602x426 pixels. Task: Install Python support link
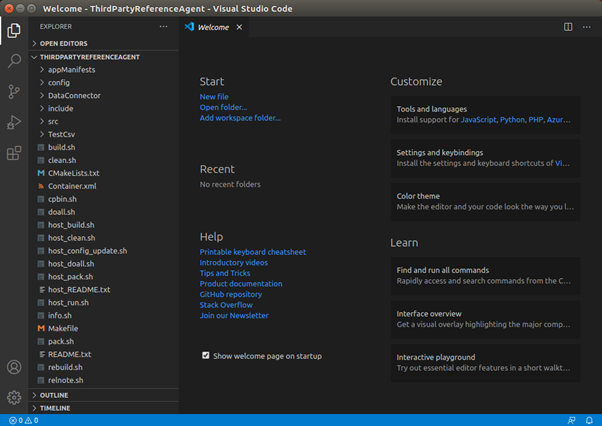click(512, 120)
